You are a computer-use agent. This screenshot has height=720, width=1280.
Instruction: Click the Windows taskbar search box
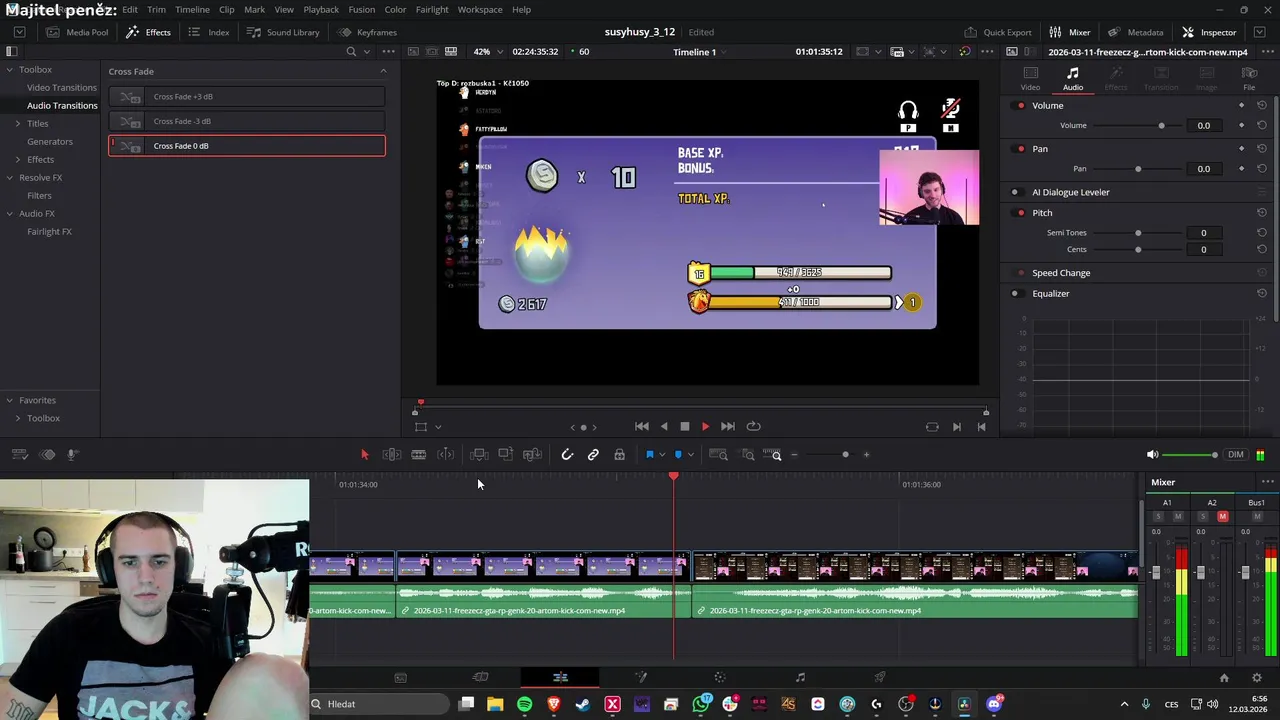[378, 704]
